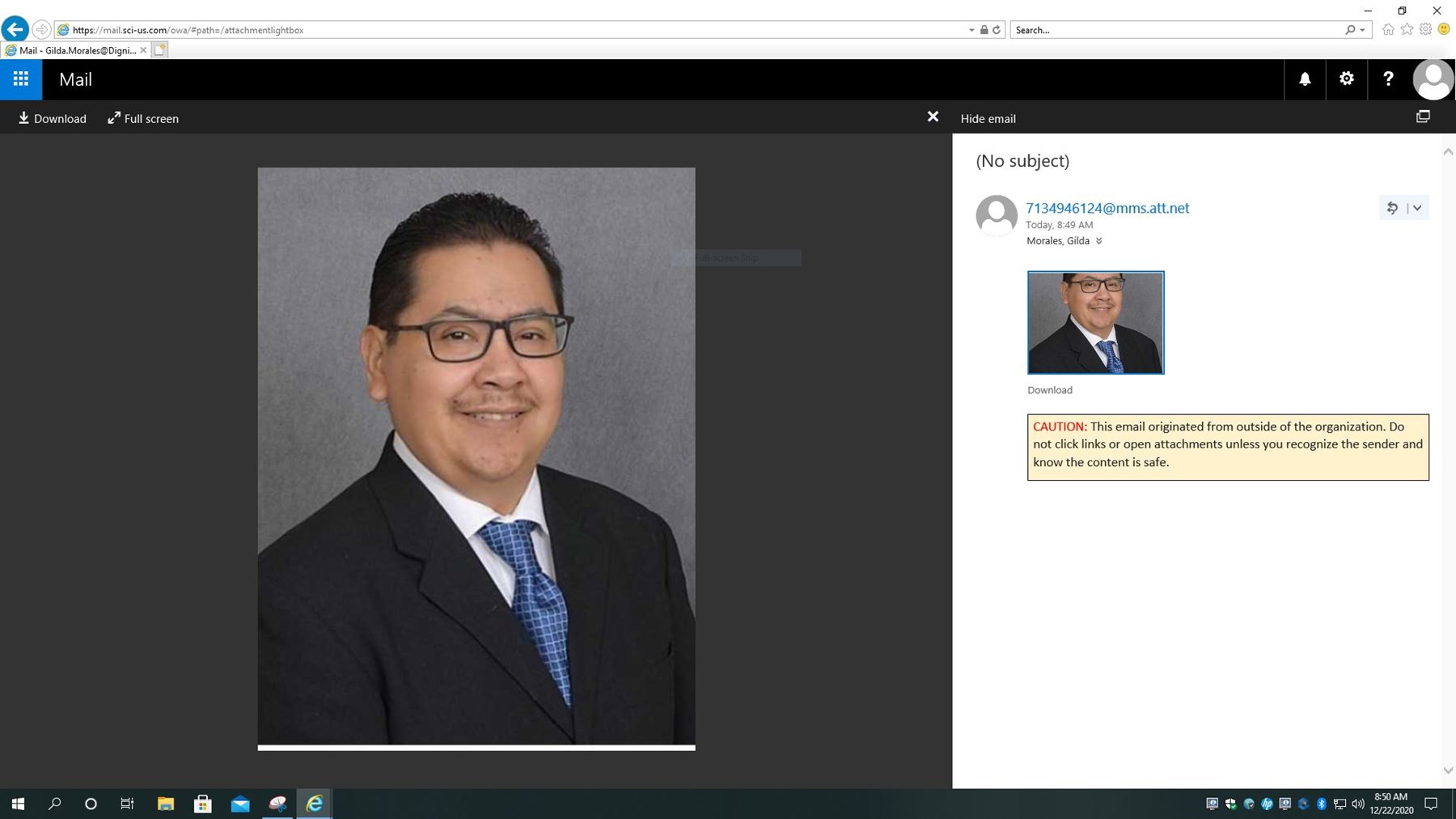Open the notifications bell

(x=1304, y=79)
